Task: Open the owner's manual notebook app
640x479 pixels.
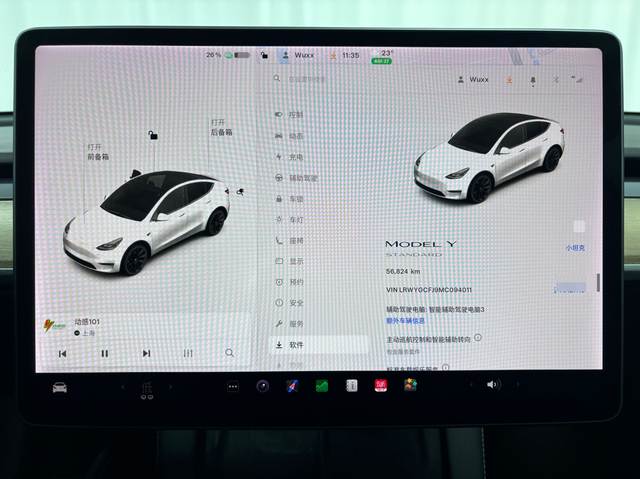Action: pos(351,386)
